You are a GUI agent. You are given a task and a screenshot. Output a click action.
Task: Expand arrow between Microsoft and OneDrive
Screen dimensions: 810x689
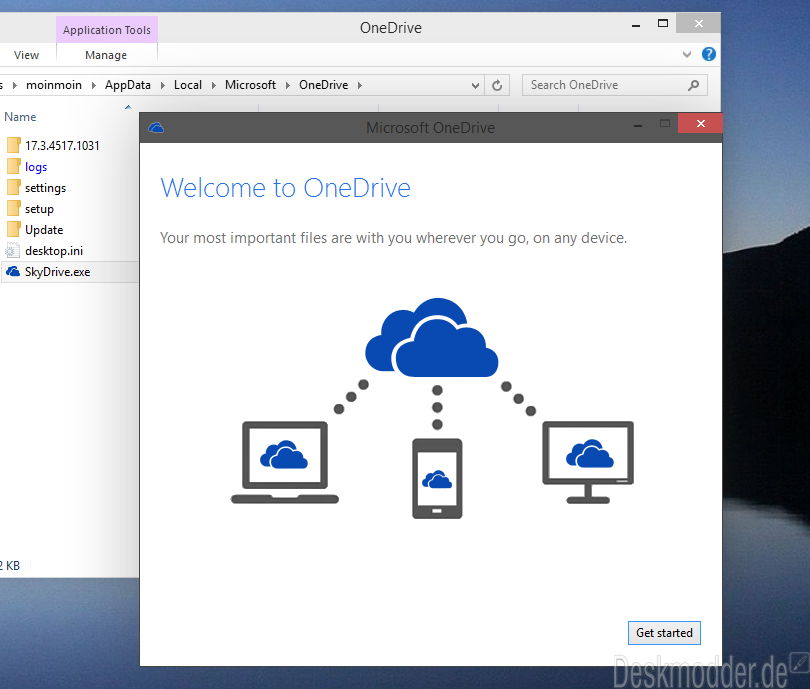288,85
